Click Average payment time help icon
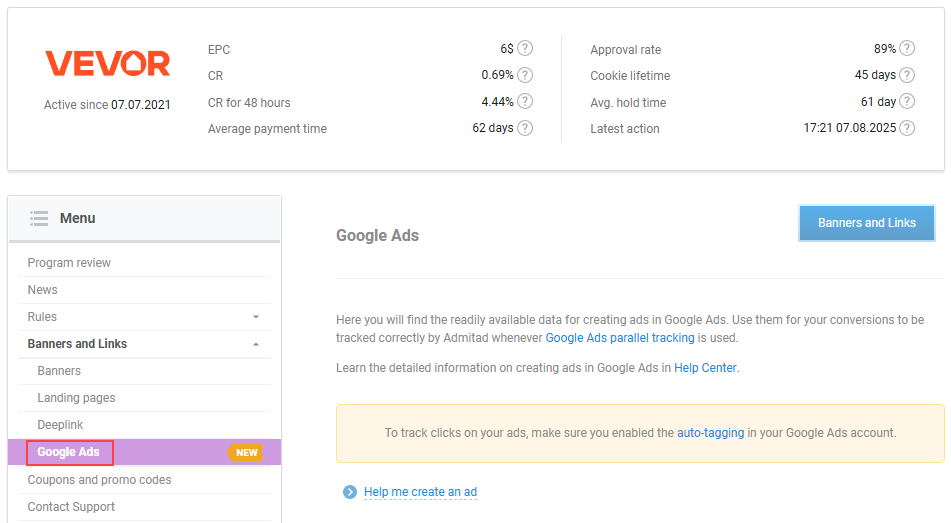951x523 pixels. point(525,128)
